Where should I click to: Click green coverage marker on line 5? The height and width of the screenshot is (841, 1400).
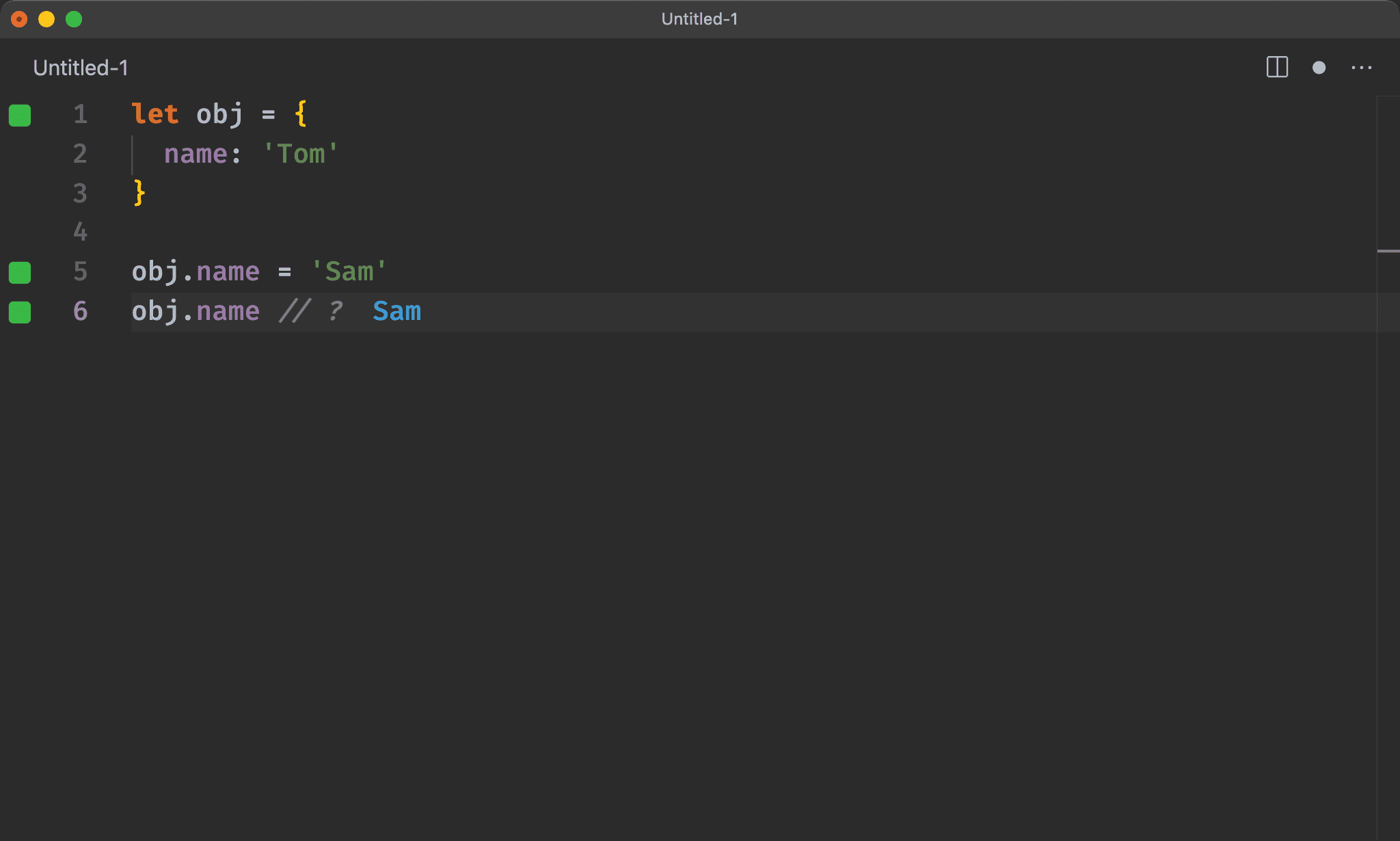[20, 272]
